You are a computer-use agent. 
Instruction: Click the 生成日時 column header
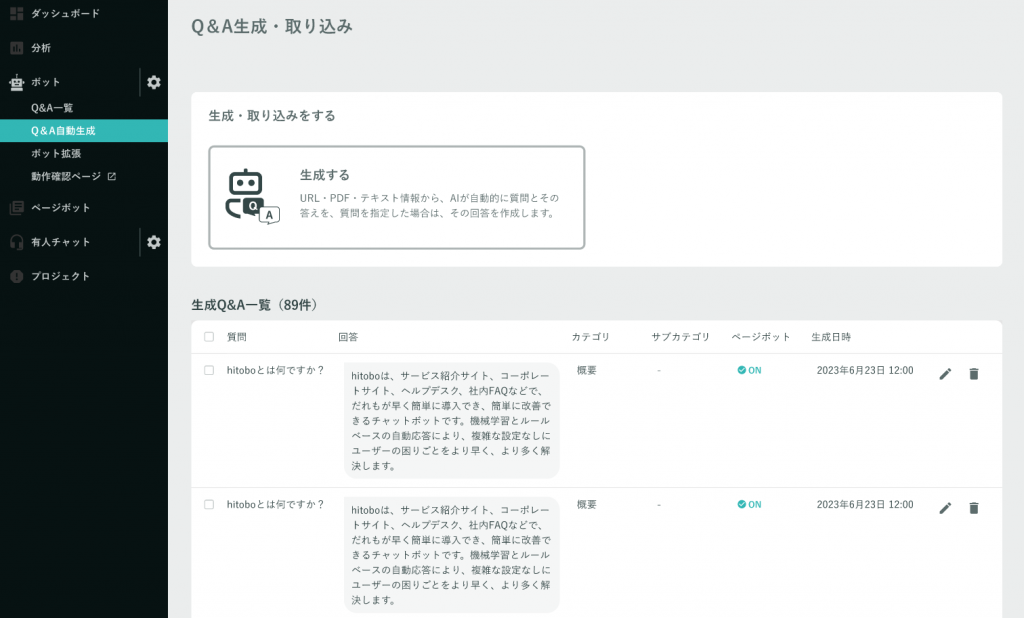(831, 337)
